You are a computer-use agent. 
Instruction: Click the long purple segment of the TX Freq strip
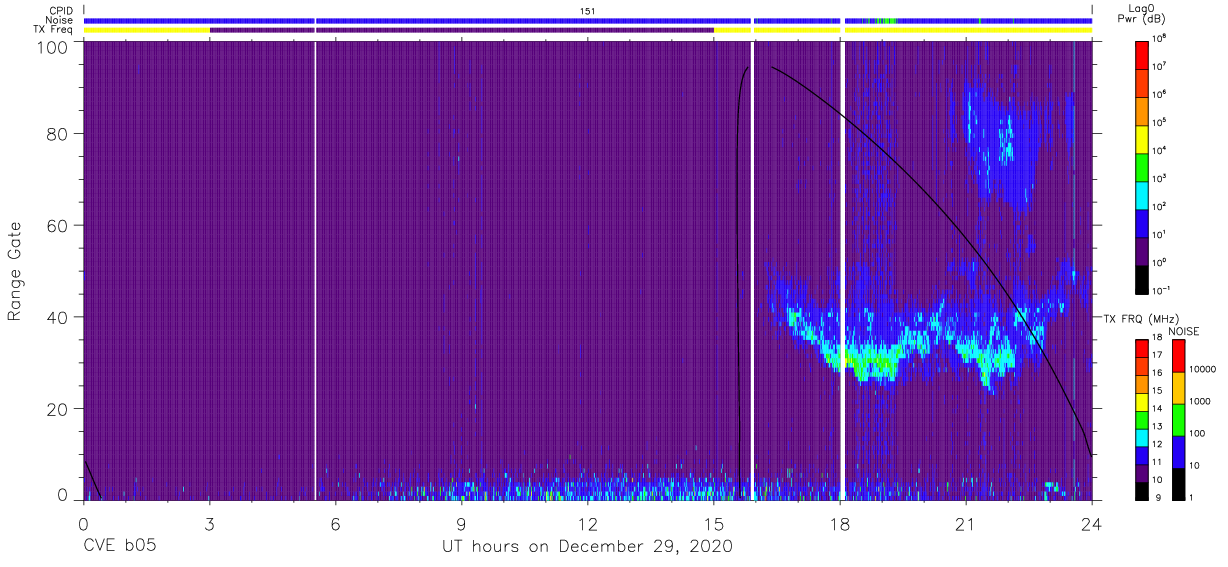click(x=461, y=30)
